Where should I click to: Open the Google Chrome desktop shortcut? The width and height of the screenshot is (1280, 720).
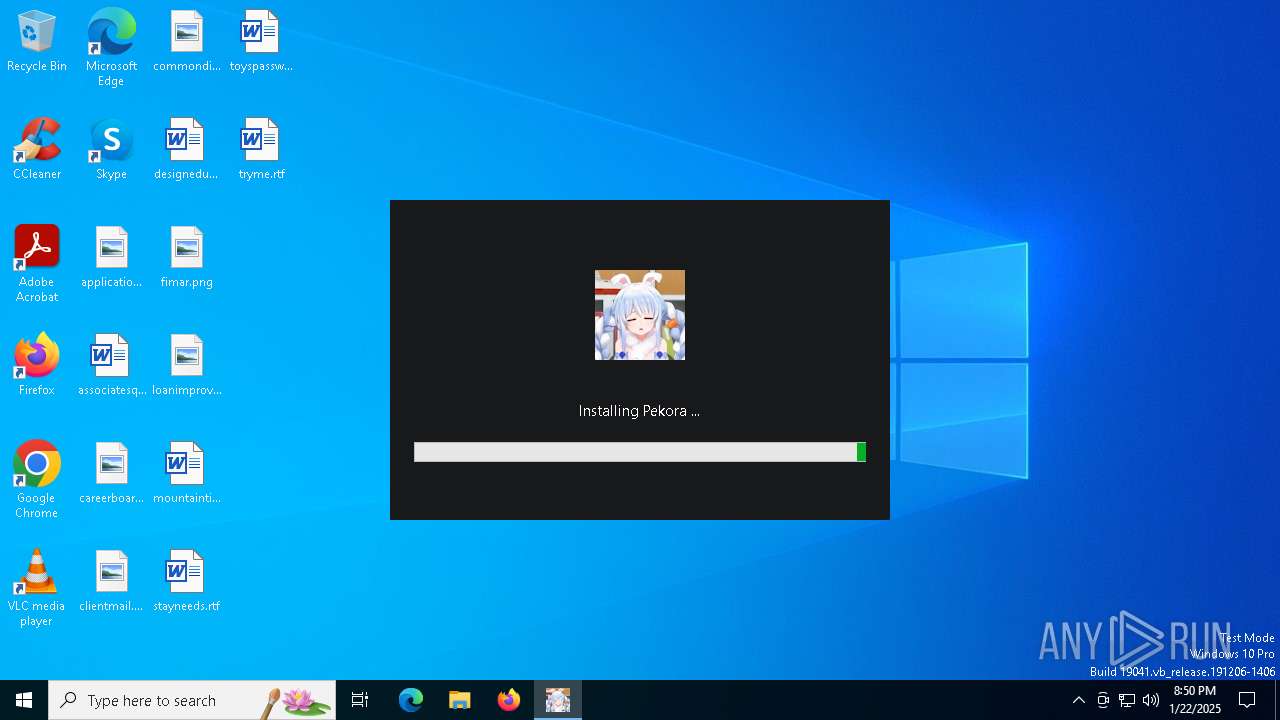pyautogui.click(x=37, y=480)
